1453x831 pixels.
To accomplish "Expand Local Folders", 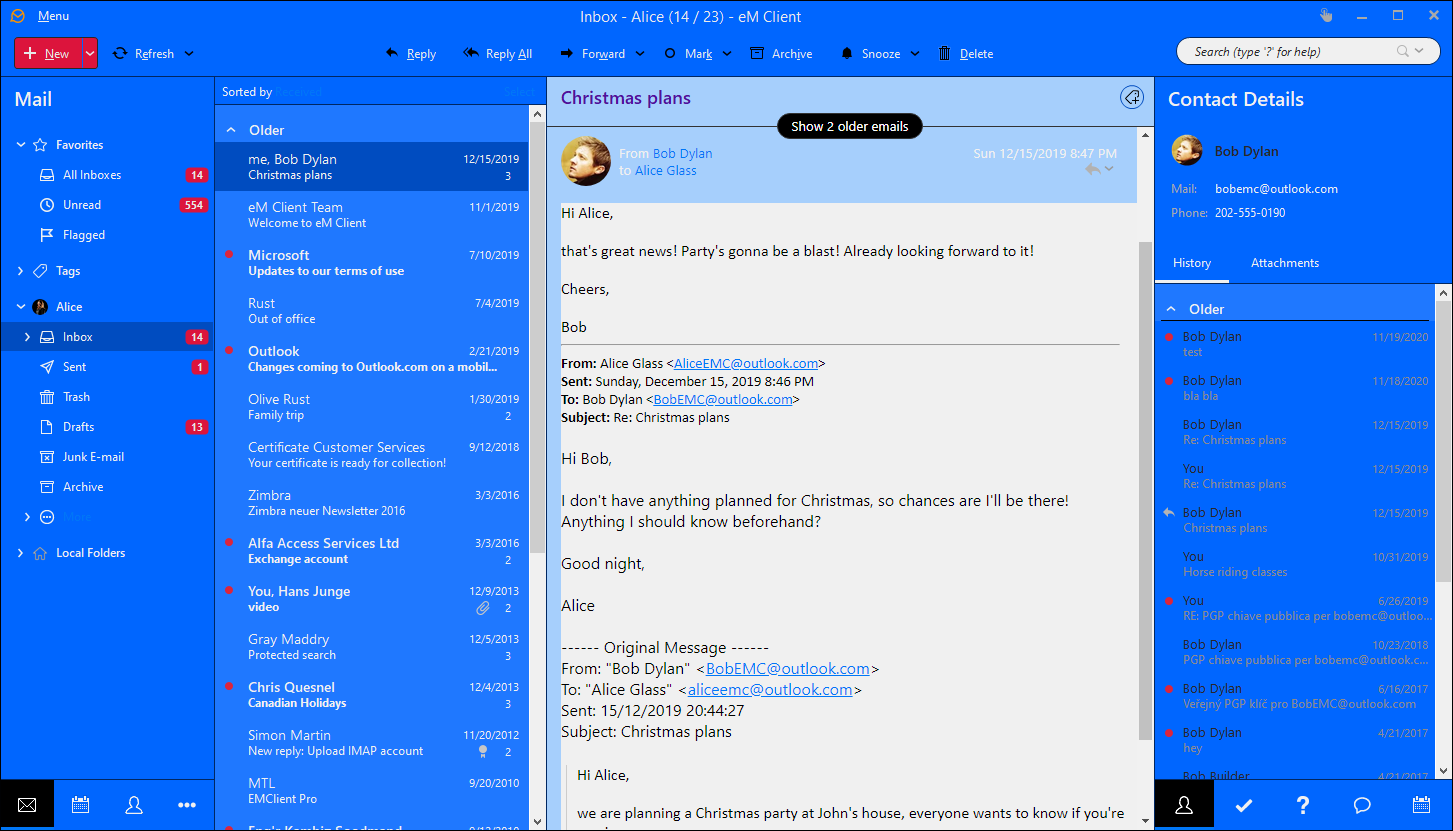I will [21, 553].
